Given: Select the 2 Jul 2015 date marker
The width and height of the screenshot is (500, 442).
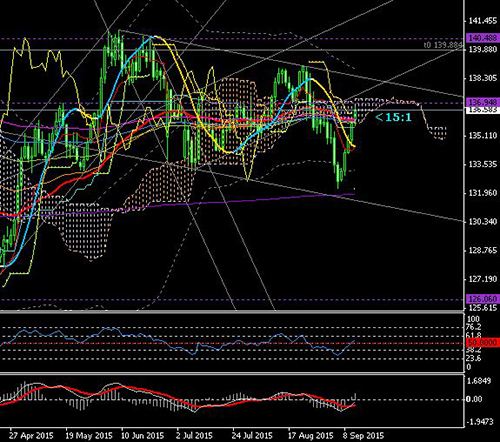Looking at the screenshot, I should tap(194, 435).
